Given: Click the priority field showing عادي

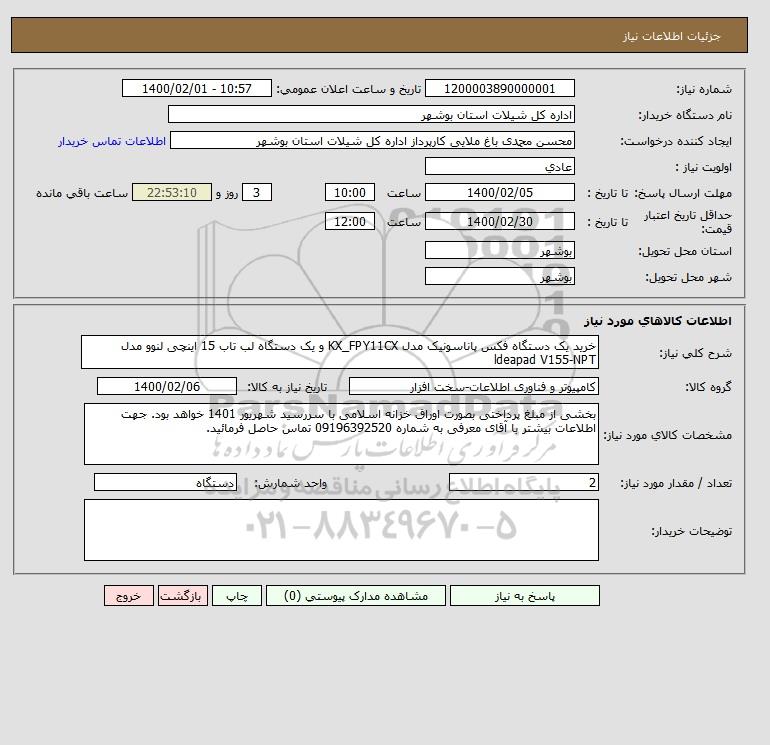Looking at the screenshot, I should (x=499, y=166).
